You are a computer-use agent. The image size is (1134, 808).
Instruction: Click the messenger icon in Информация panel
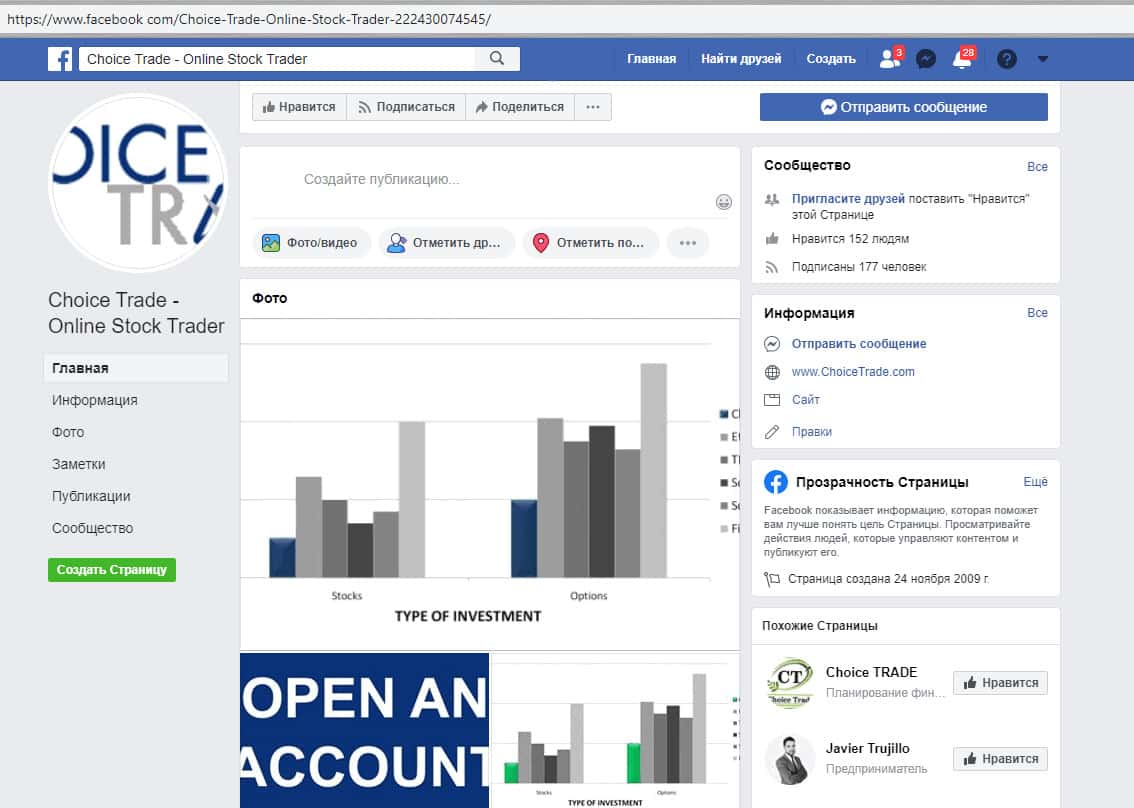tap(772, 344)
